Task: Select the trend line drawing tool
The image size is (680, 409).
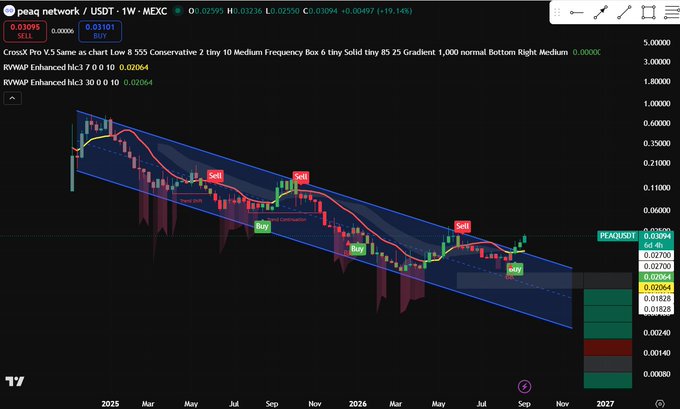Action: click(624, 12)
